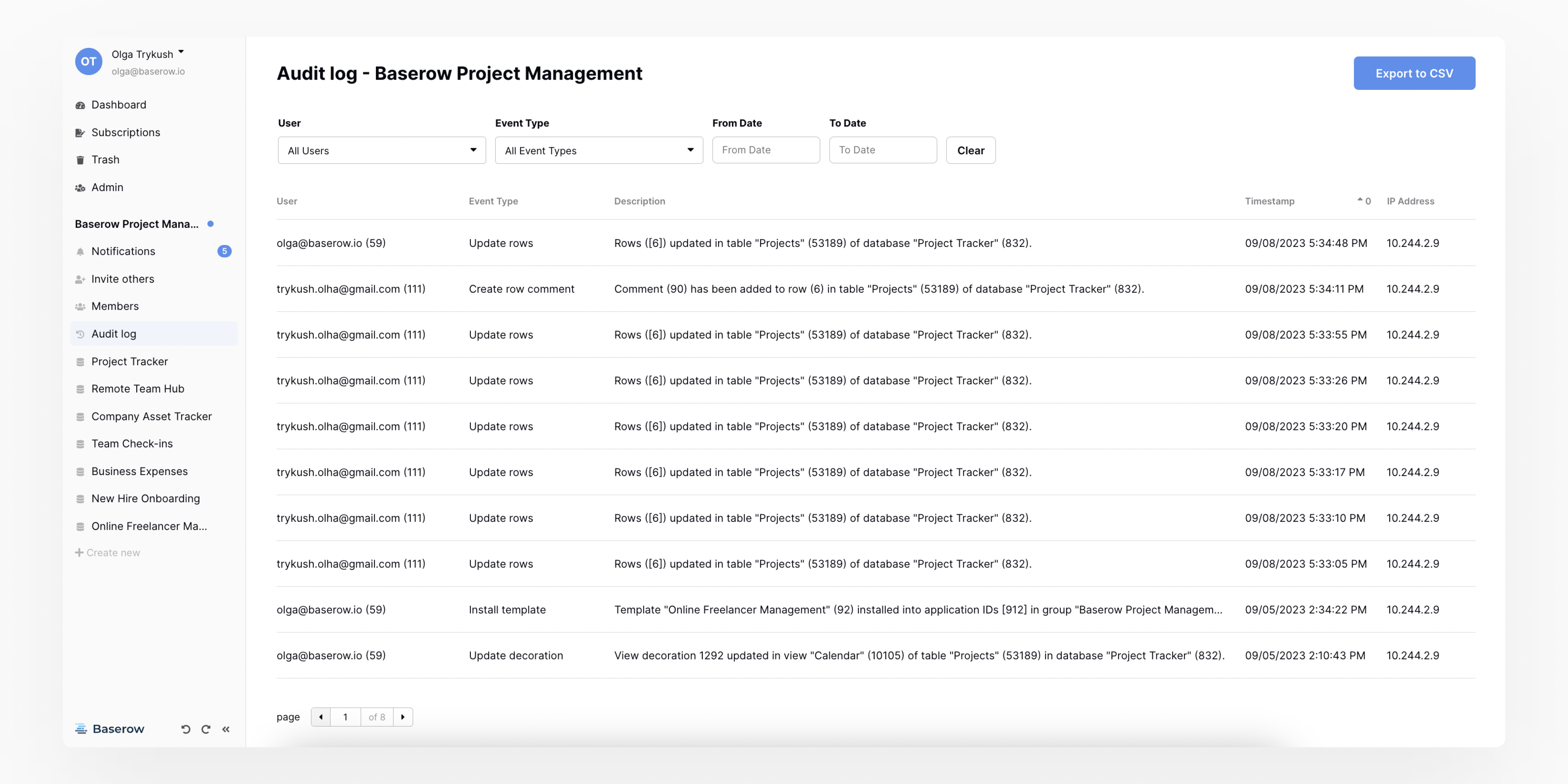This screenshot has width=1568, height=784.
Task: Click the Event Type column header
Action: coord(493,201)
